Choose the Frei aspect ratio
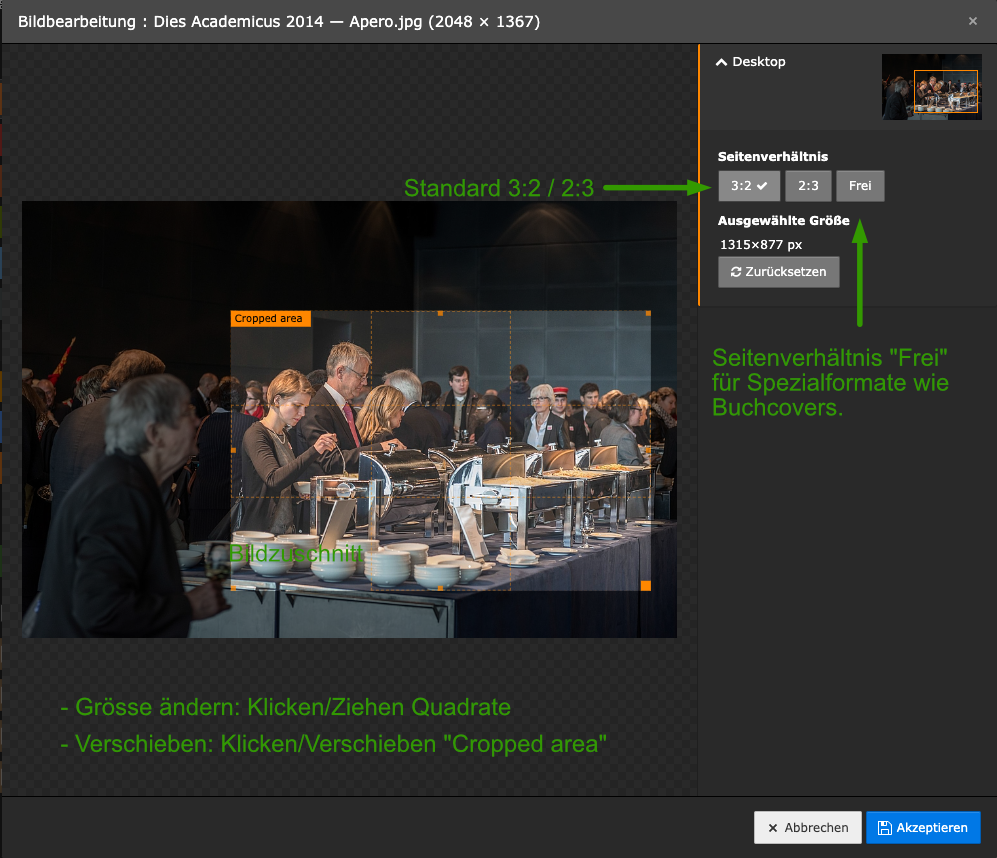 [860, 186]
